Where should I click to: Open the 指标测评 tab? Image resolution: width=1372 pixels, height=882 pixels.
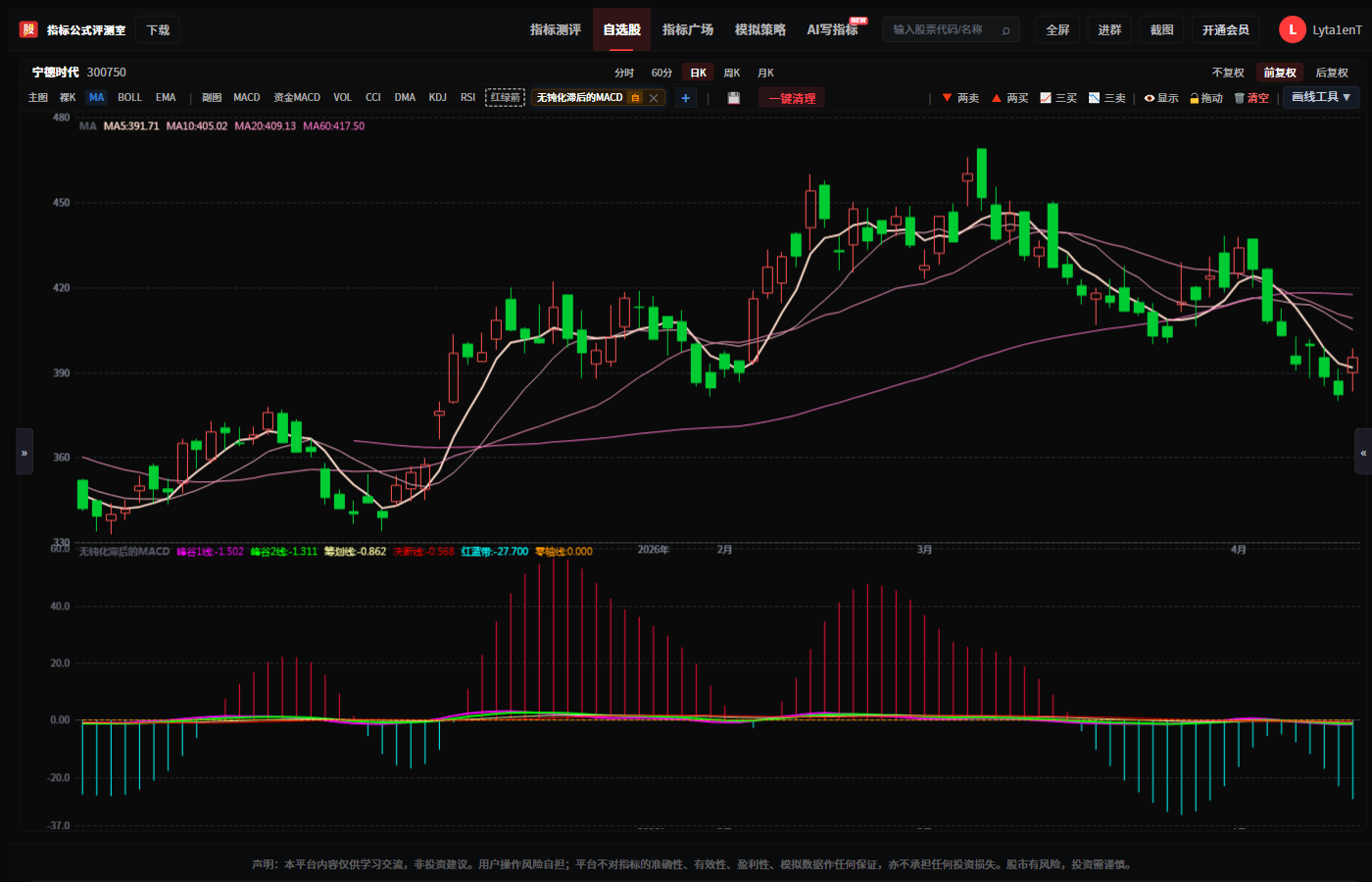click(x=556, y=29)
